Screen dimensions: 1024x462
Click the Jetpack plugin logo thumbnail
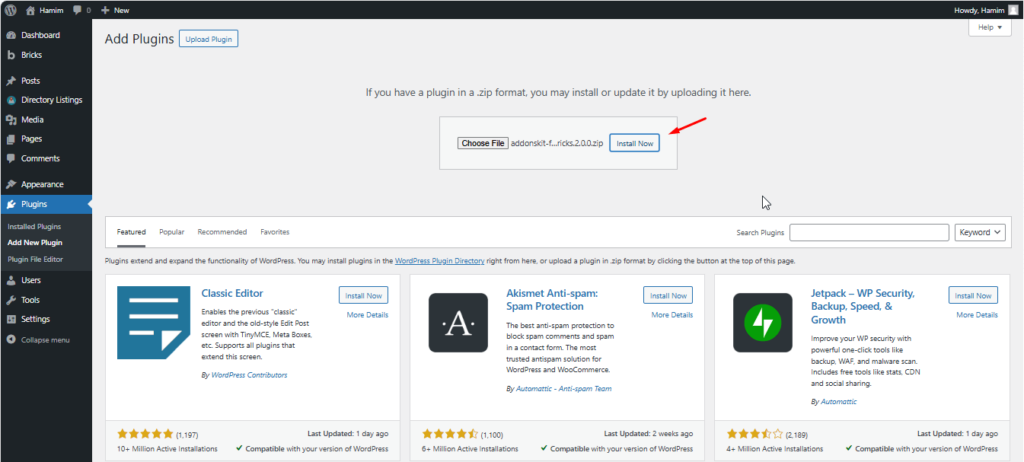click(762, 323)
